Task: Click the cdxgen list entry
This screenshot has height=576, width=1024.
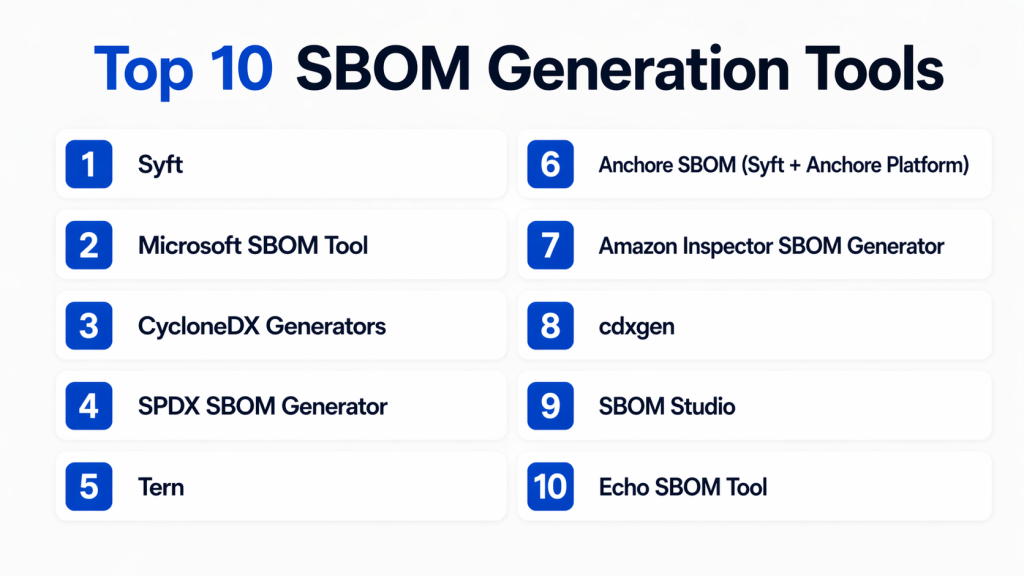Action: 636,327
